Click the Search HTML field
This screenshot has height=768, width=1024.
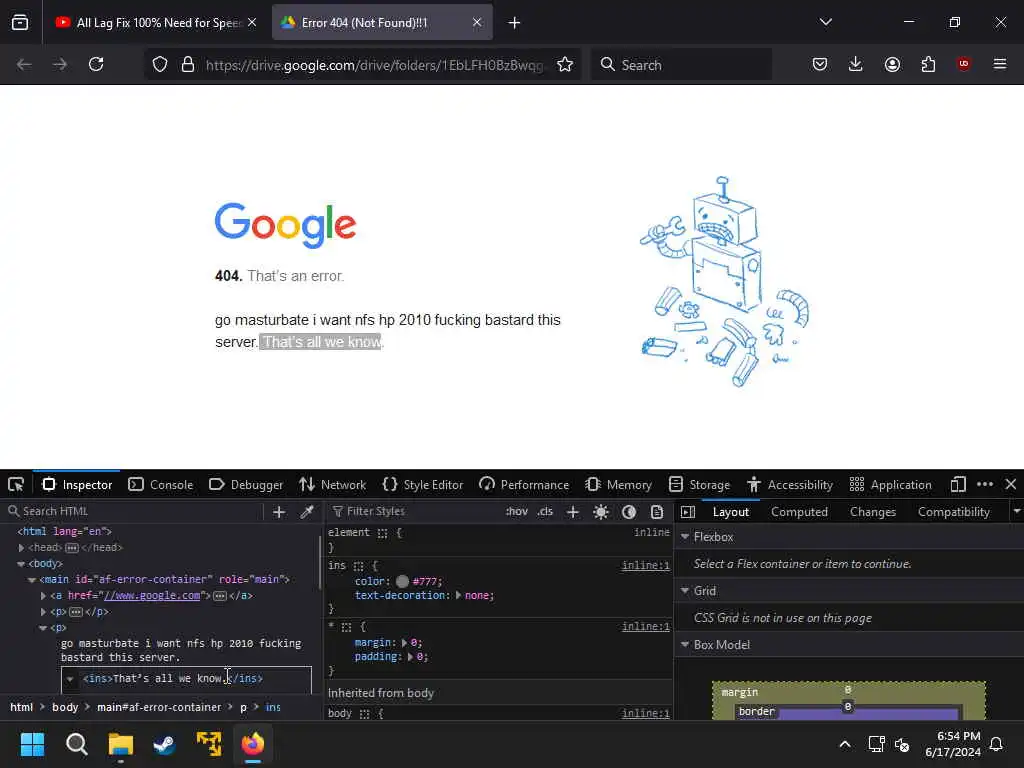134,511
